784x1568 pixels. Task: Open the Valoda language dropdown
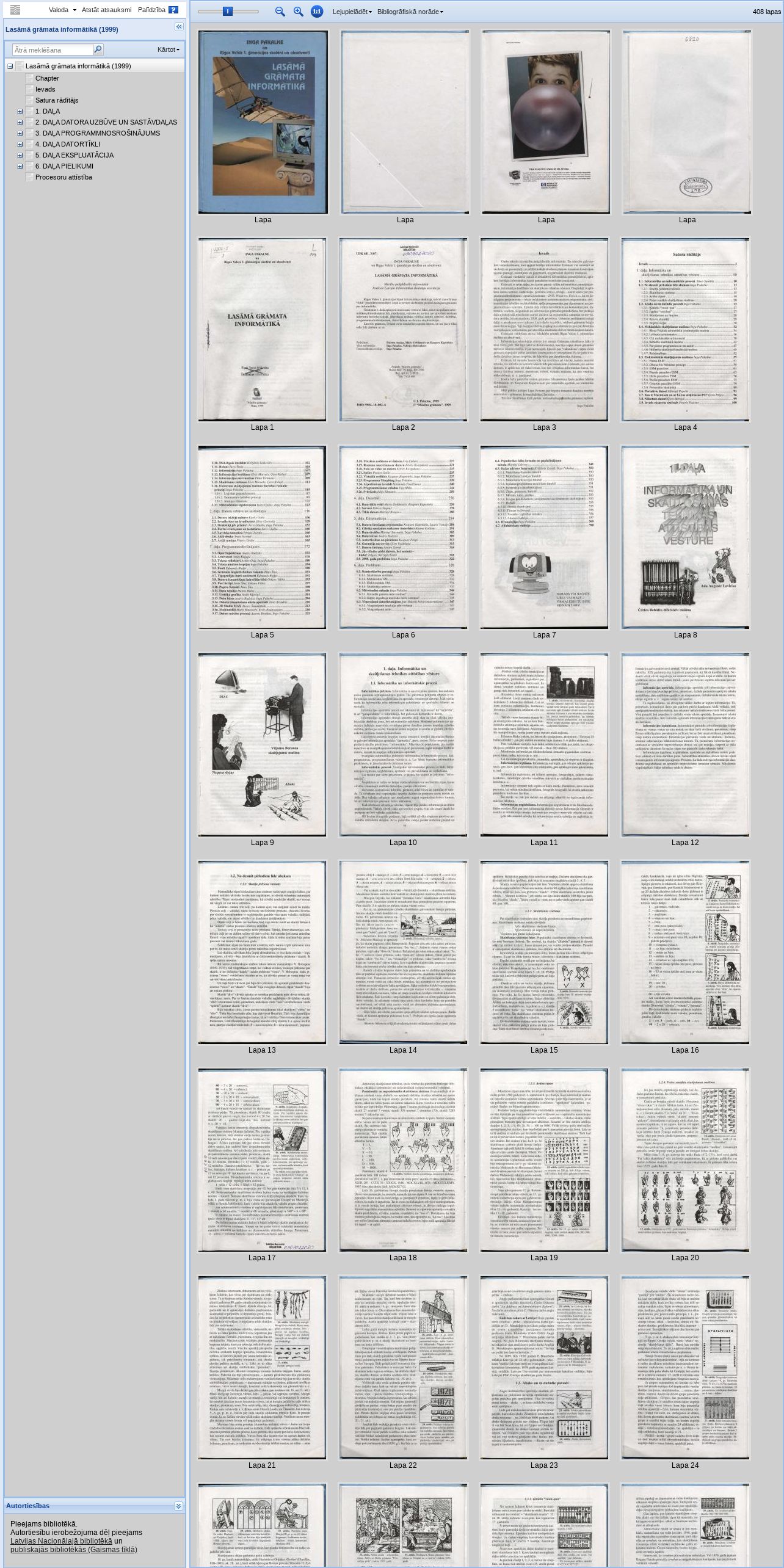coord(62,10)
